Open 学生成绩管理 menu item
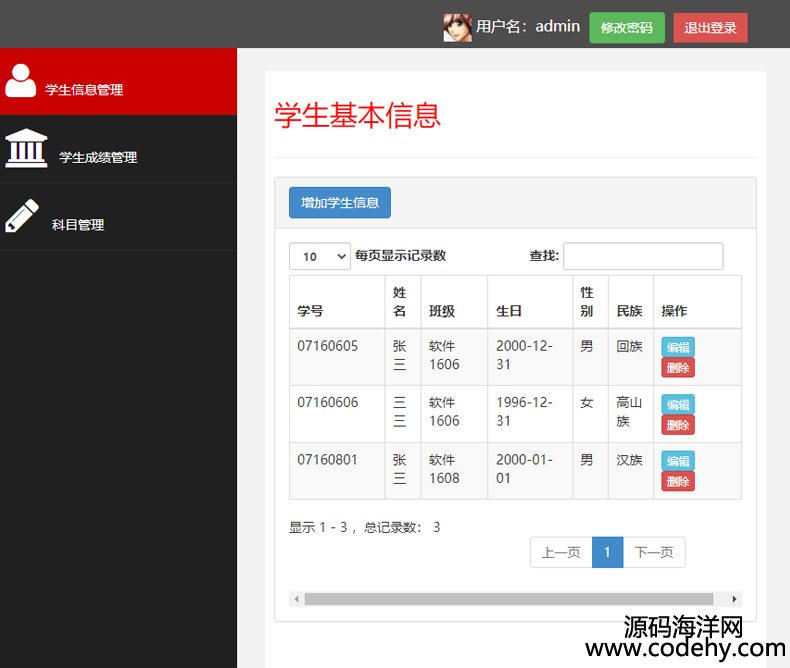This screenshot has width=790, height=668. (118, 149)
